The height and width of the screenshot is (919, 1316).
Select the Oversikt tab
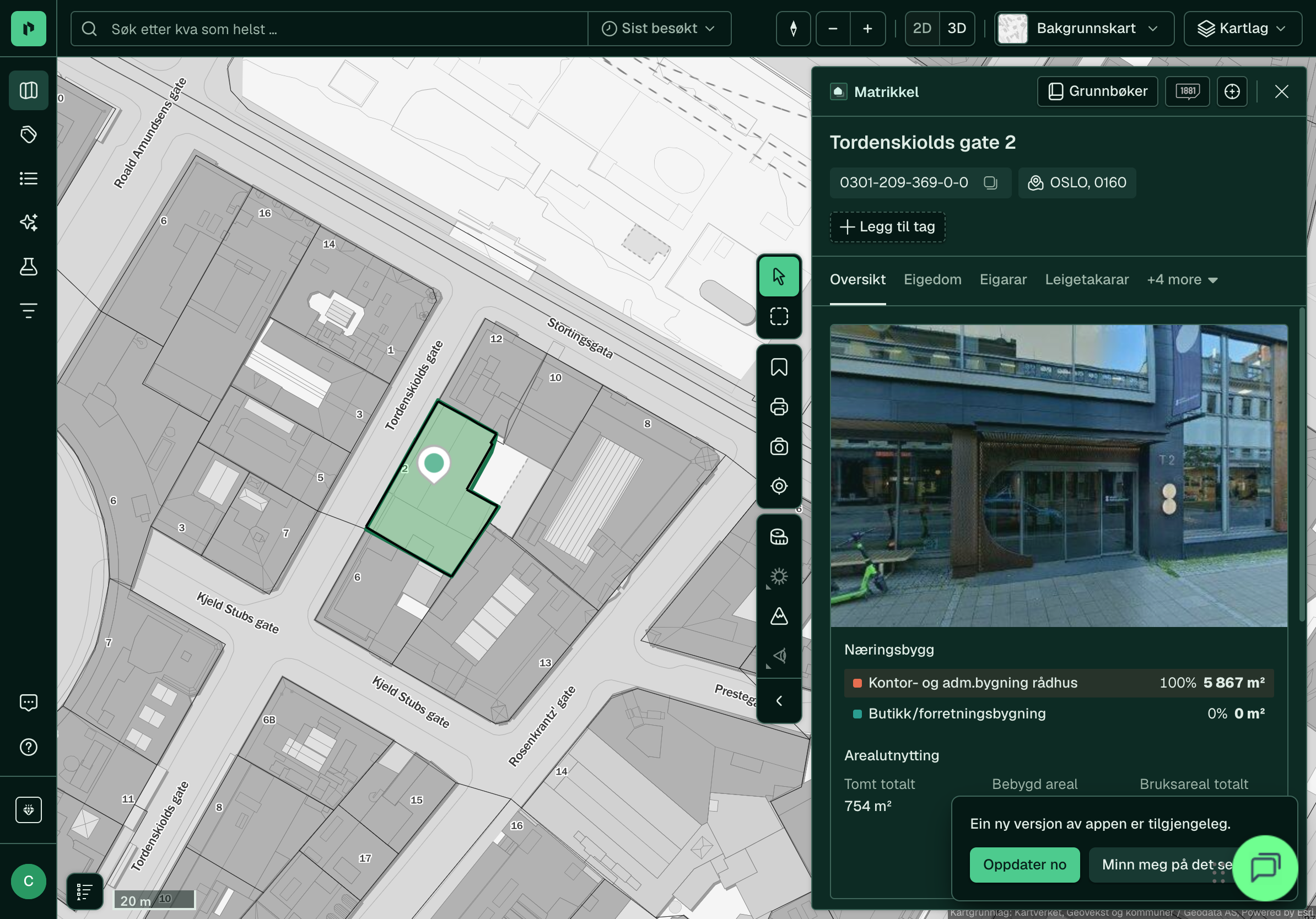click(x=857, y=279)
